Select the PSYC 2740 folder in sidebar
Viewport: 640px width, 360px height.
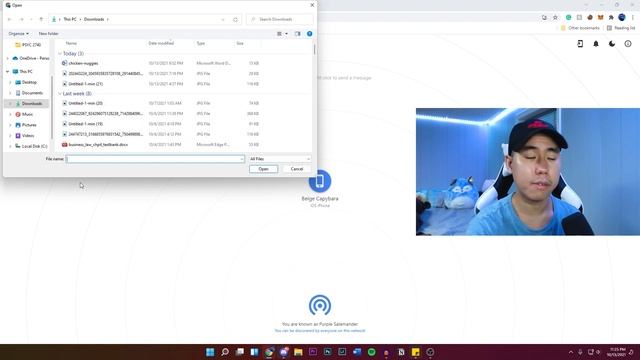tap(28, 45)
